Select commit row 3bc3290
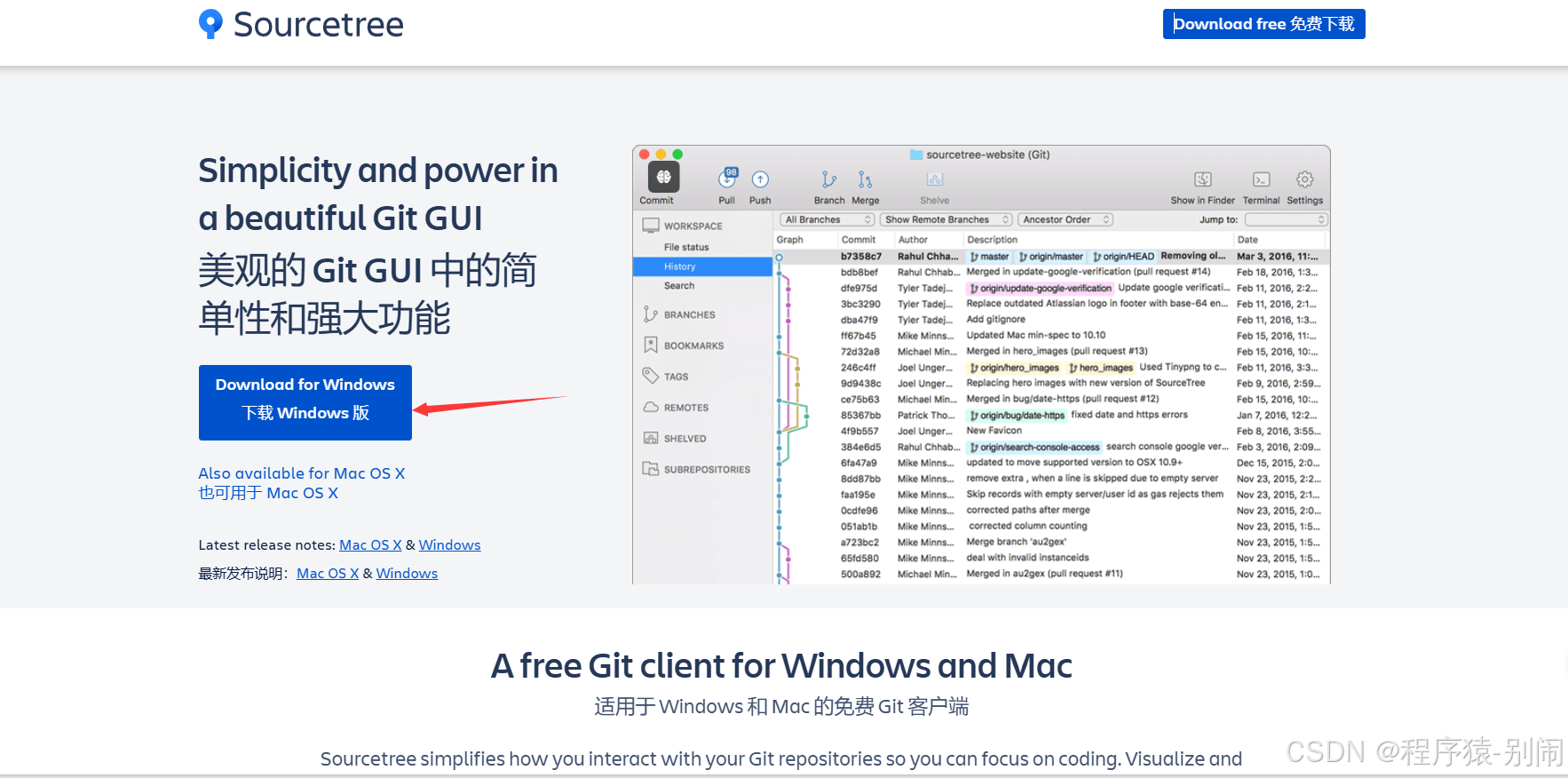1568x778 pixels. coord(1051,304)
